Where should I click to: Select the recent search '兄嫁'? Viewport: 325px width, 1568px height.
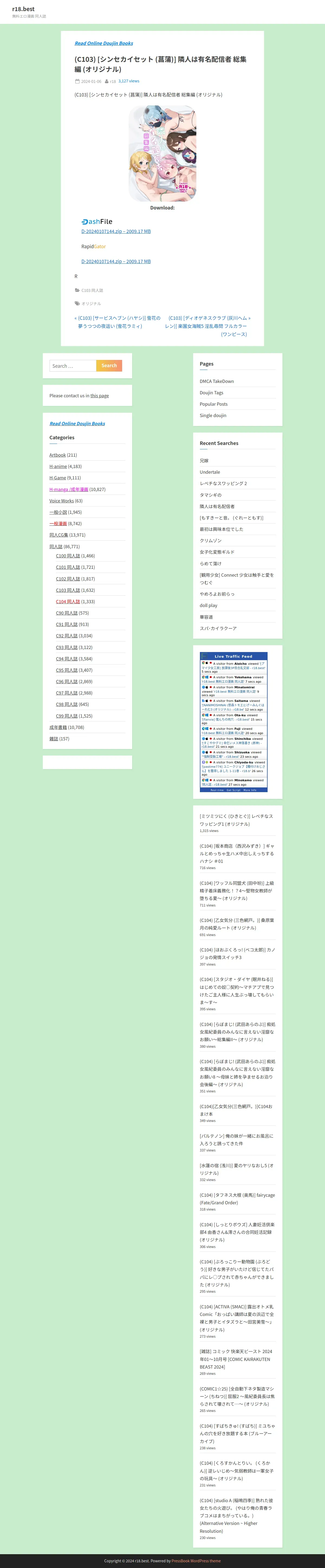coord(204,461)
